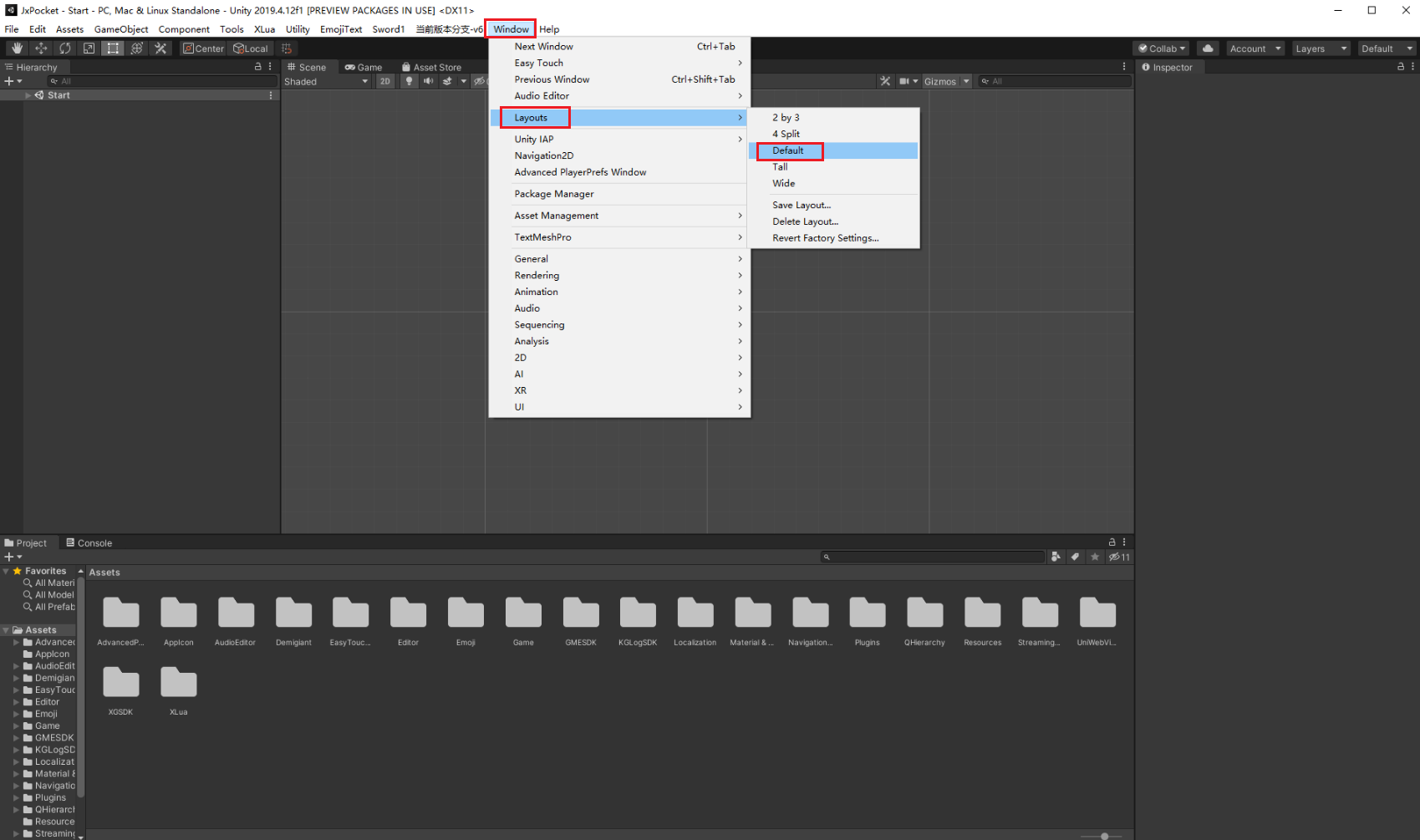Toggle scene lighting in Scene view
This screenshot has height=840, width=1420.
tap(409, 81)
